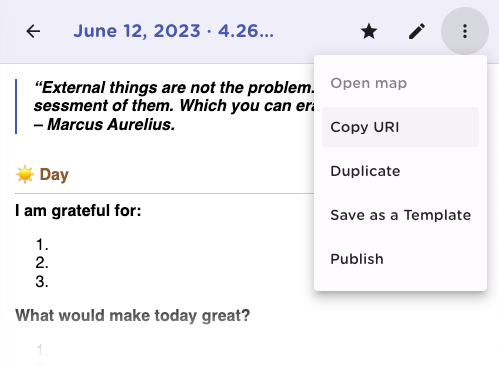The image size is (499, 377).
Task: Click the Marcus Aurelius attribution line
Action: point(104,124)
